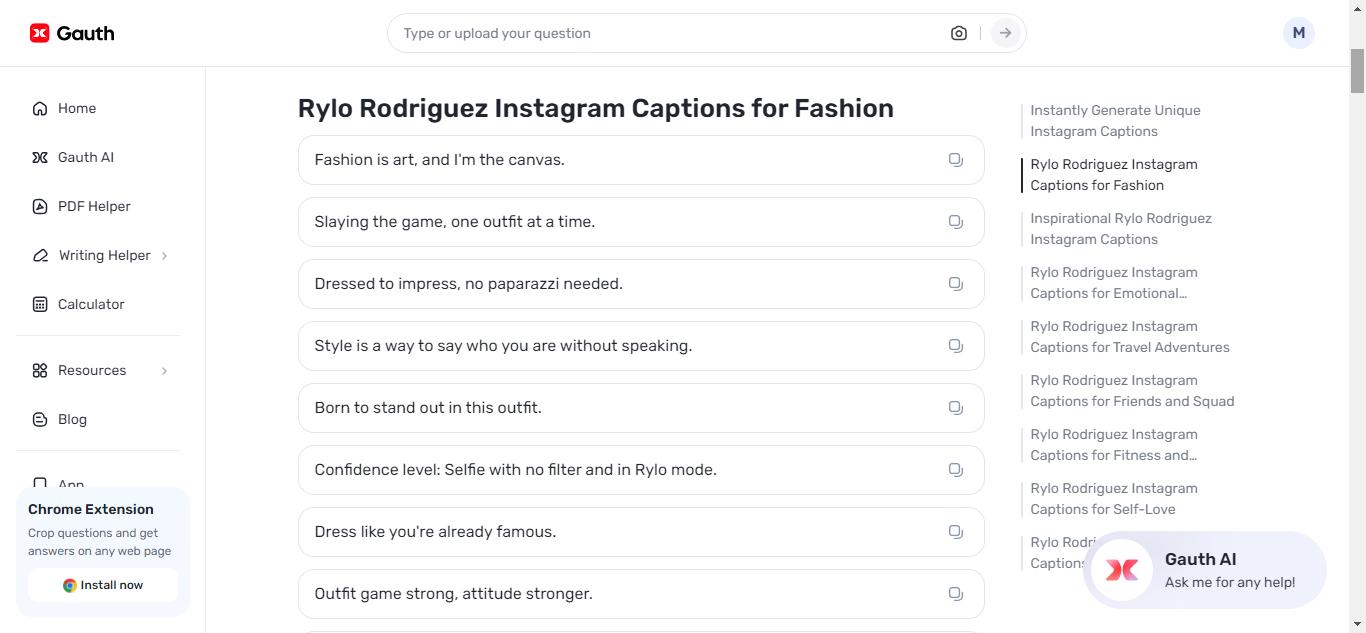Copy the "Slaying the game" caption
Viewport: 1366px width, 633px height.
point(956,222)
